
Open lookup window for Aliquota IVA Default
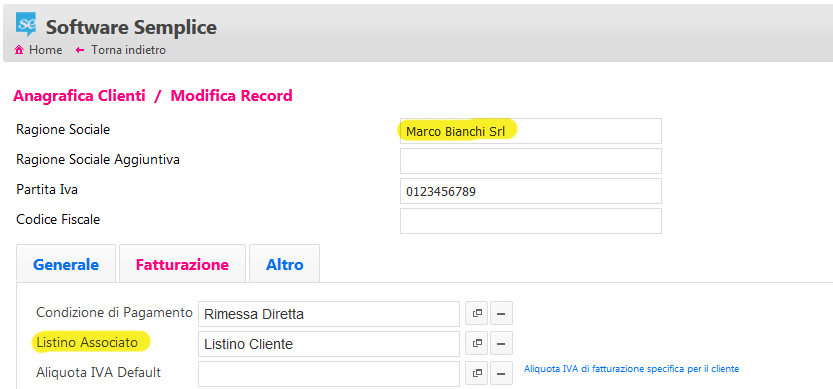pyautogui.click(x=477, y=374)
